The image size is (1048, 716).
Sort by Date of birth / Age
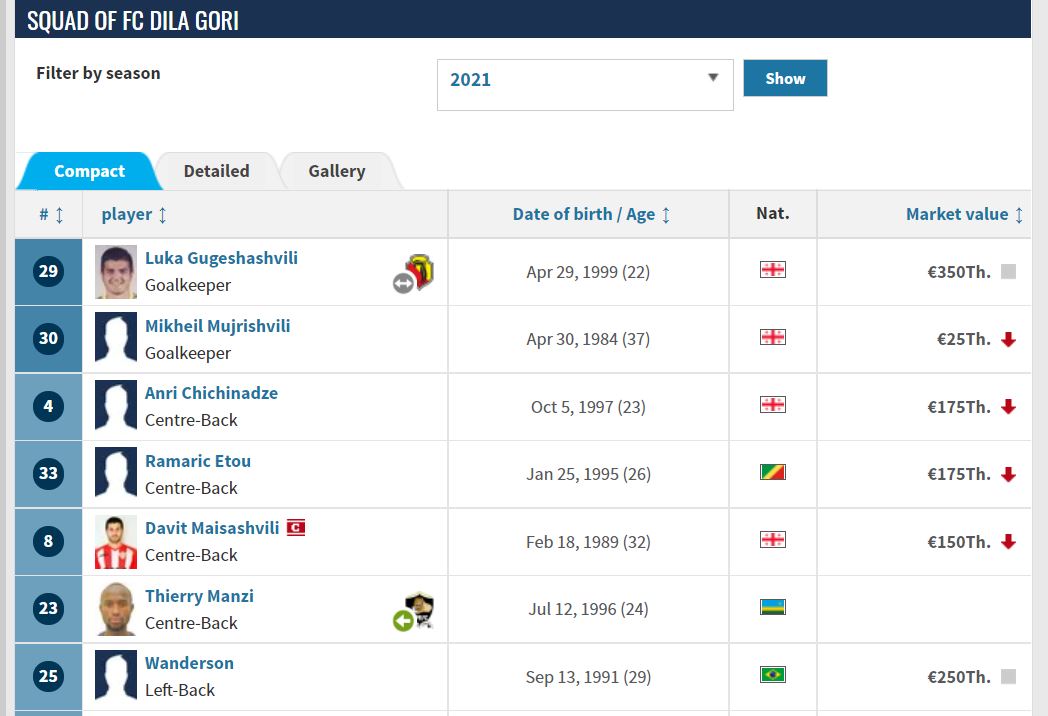coord(591,214)
